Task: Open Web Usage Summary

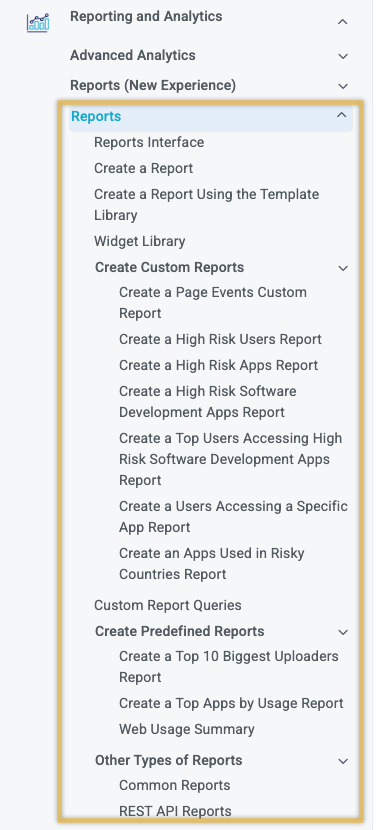Action: click(x=187, y=729)
